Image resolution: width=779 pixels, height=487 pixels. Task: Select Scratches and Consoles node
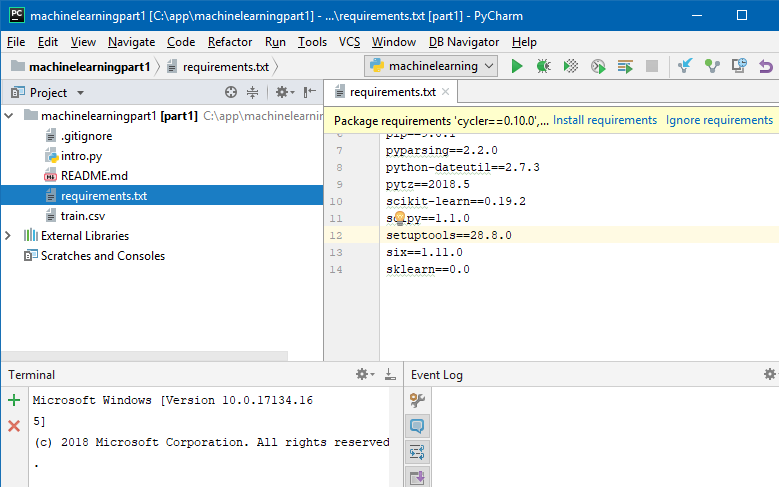(102, 255)
